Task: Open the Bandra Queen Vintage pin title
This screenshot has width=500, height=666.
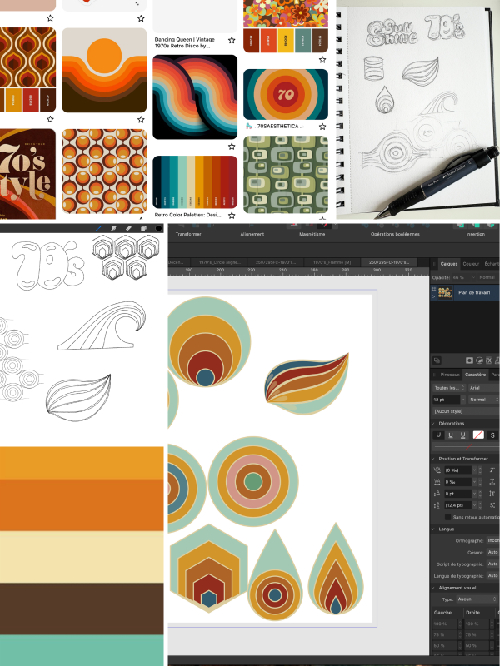Action: pyautogui.click(x=184, y=42)
